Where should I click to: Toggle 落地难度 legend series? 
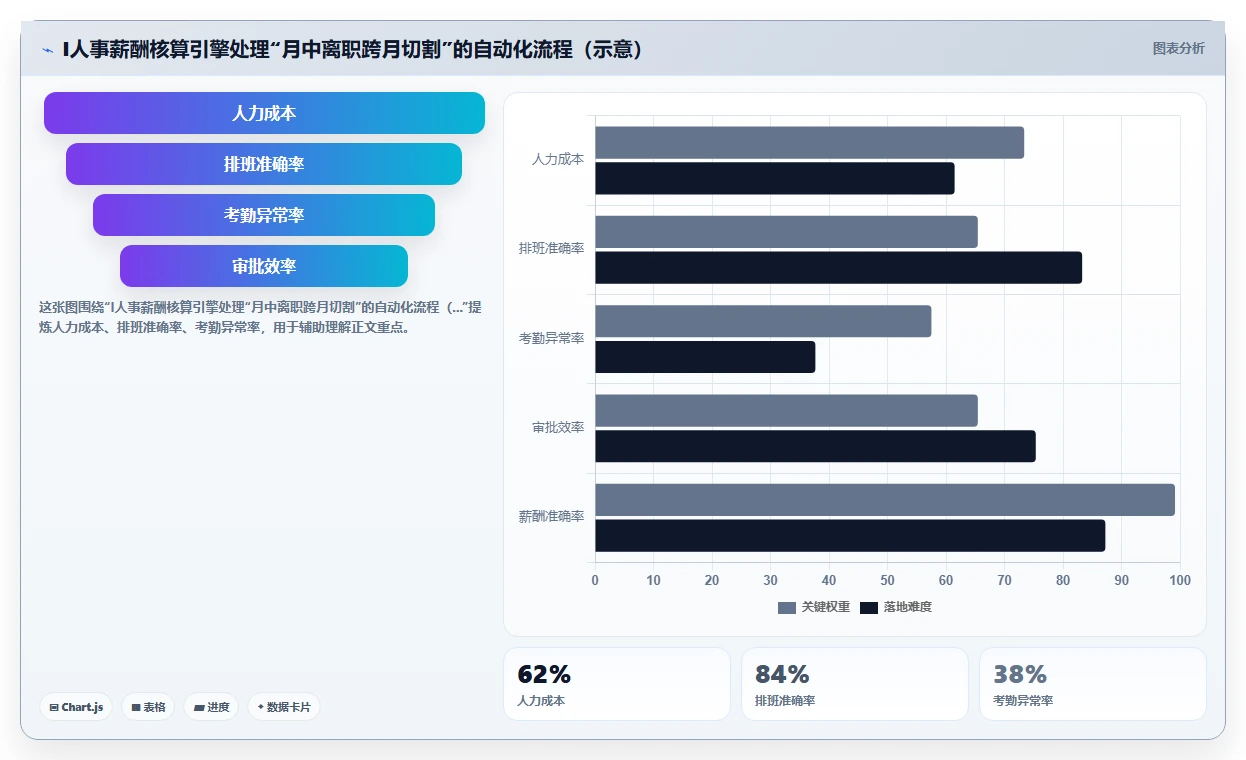point(896,607)
